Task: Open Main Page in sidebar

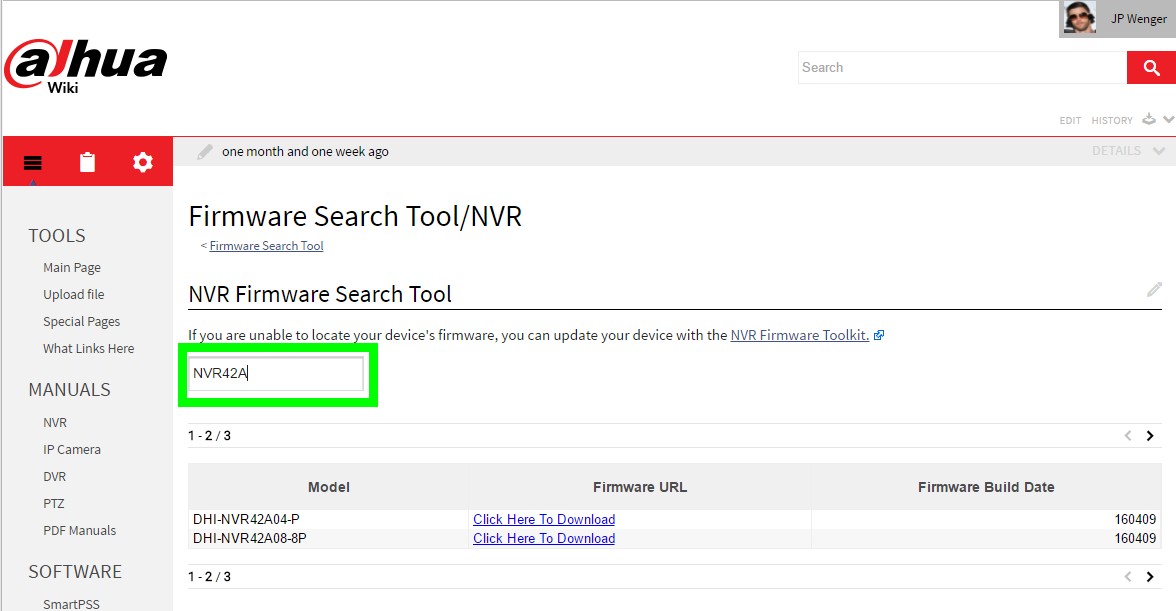Action: 72,268
